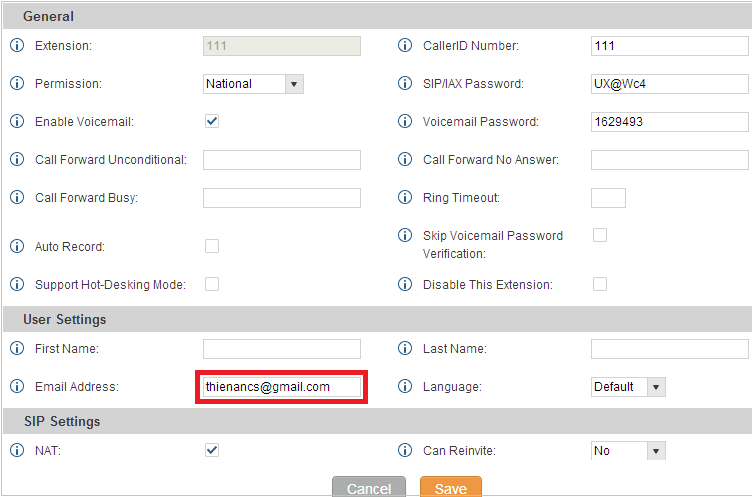Click the info icon beside Language
Image resolution: width=752 pixels, height=497 pixels.
click(x=405, y=386)
